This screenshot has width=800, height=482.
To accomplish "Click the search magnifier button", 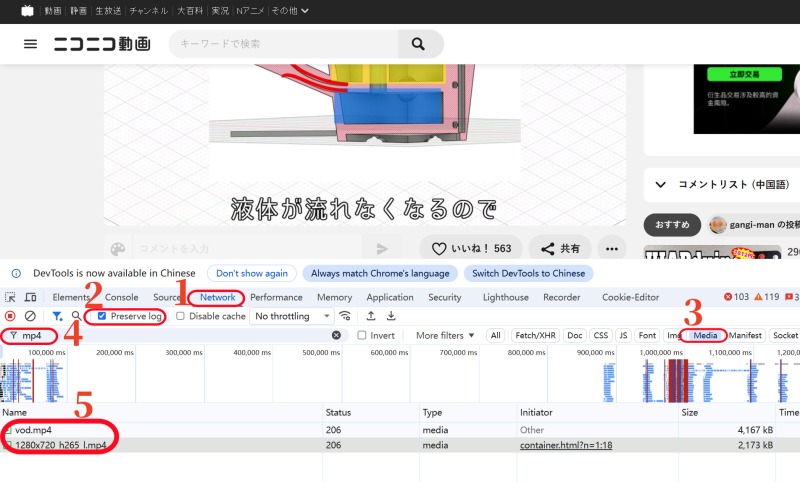I will [418, 44].
